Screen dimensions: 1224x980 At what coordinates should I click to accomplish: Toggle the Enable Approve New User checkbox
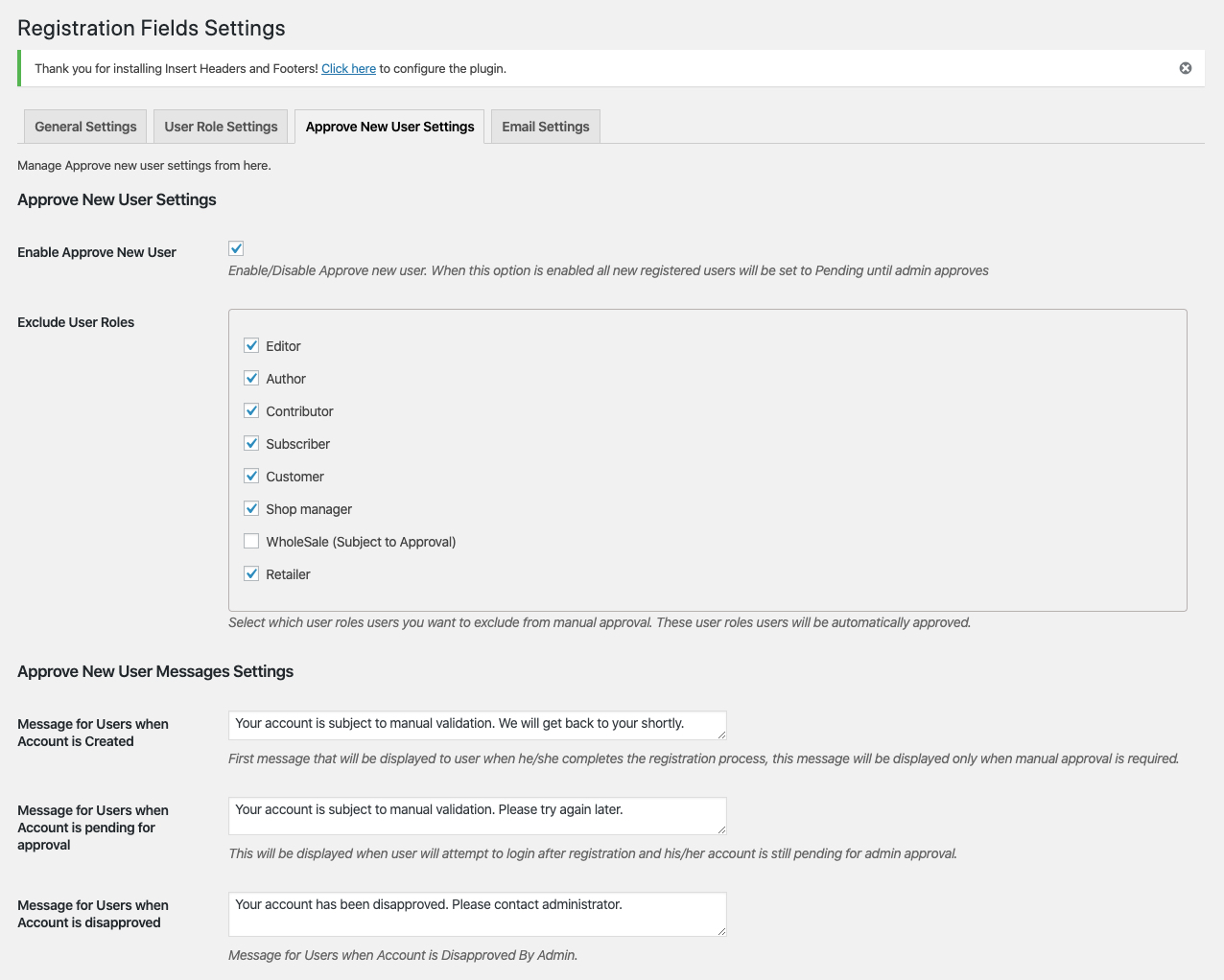click(236, 248)
